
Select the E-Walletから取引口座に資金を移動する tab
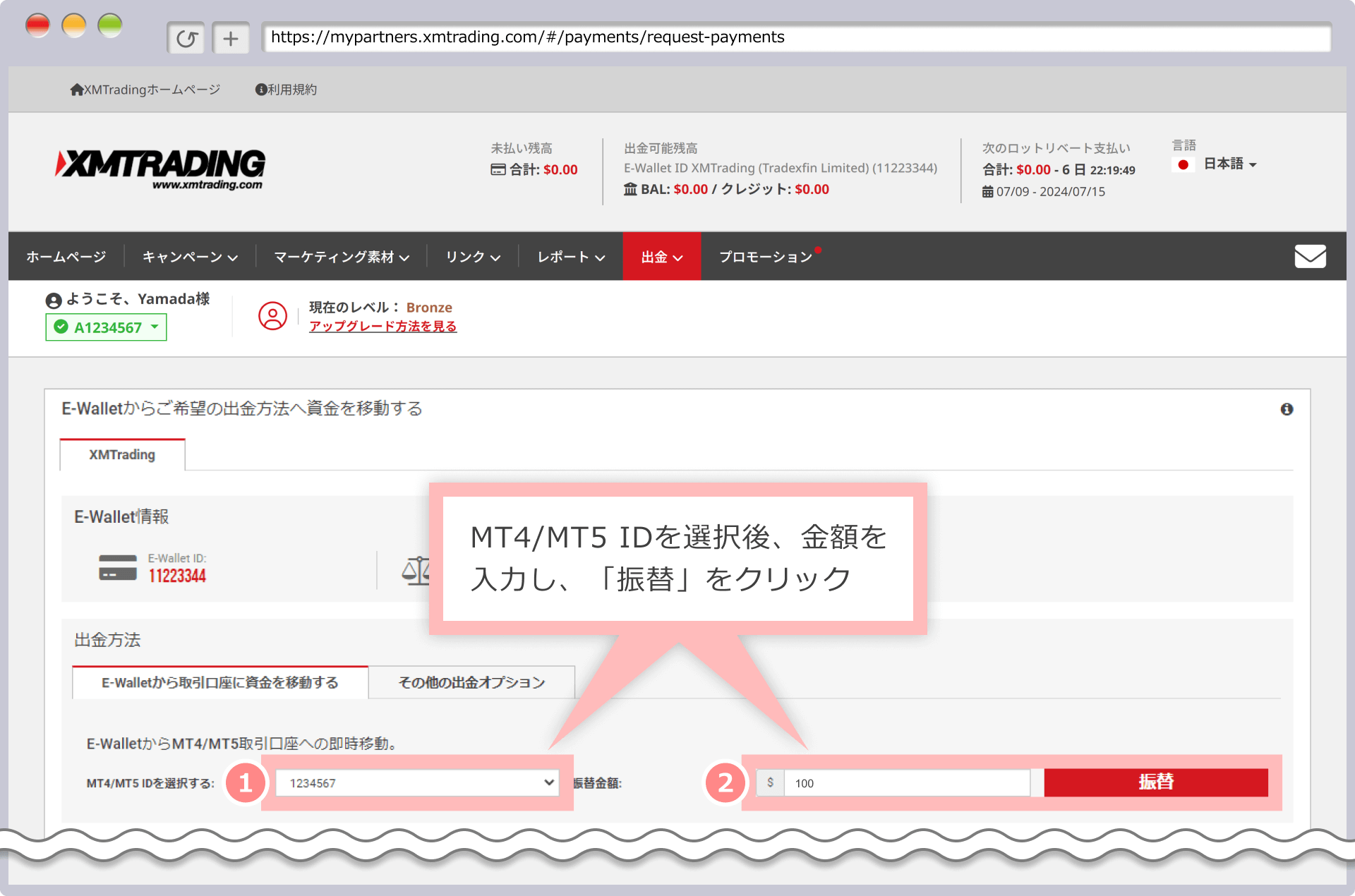point(220,683)
